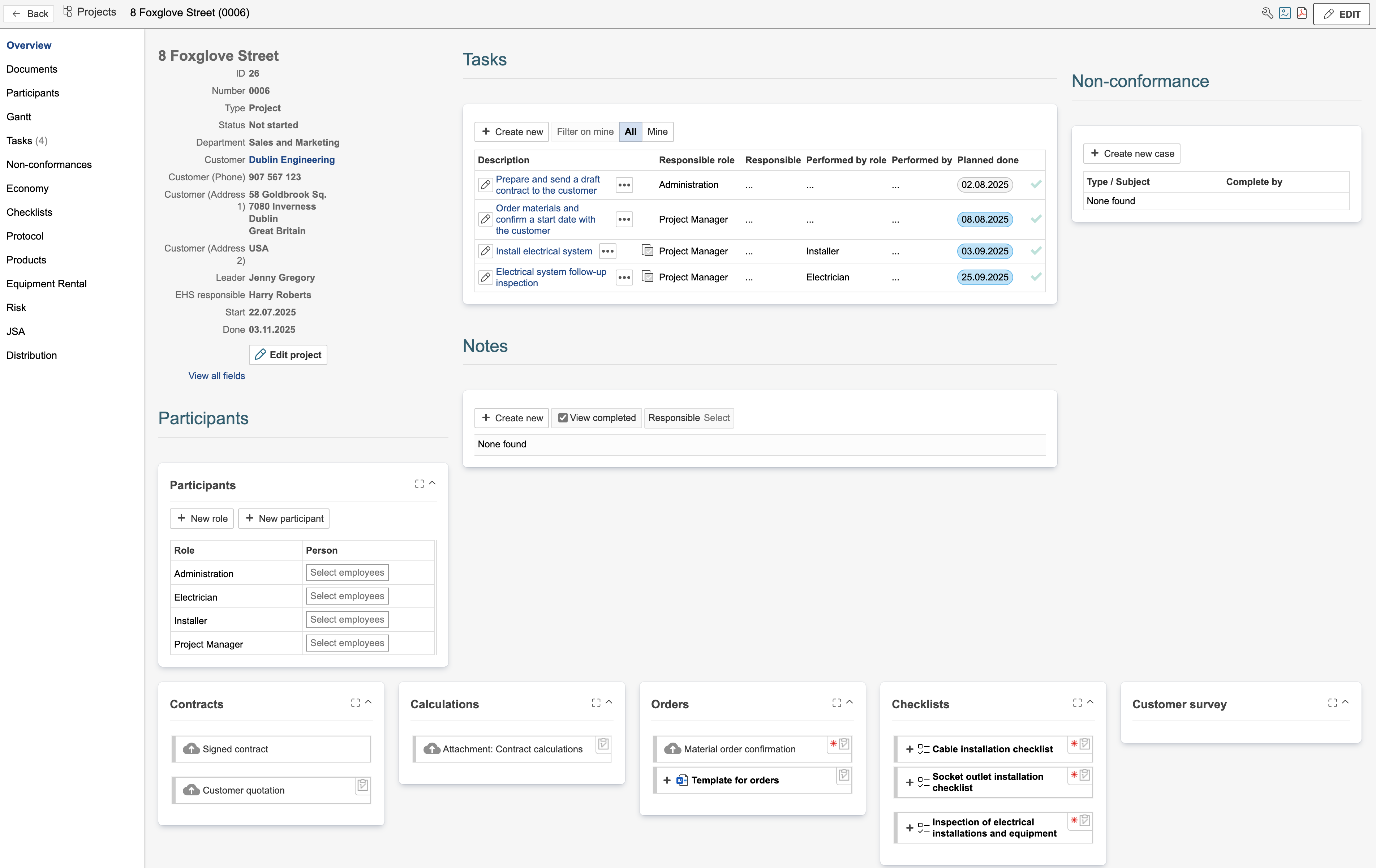
Task: Click the Edit project button
Action: 288,355
